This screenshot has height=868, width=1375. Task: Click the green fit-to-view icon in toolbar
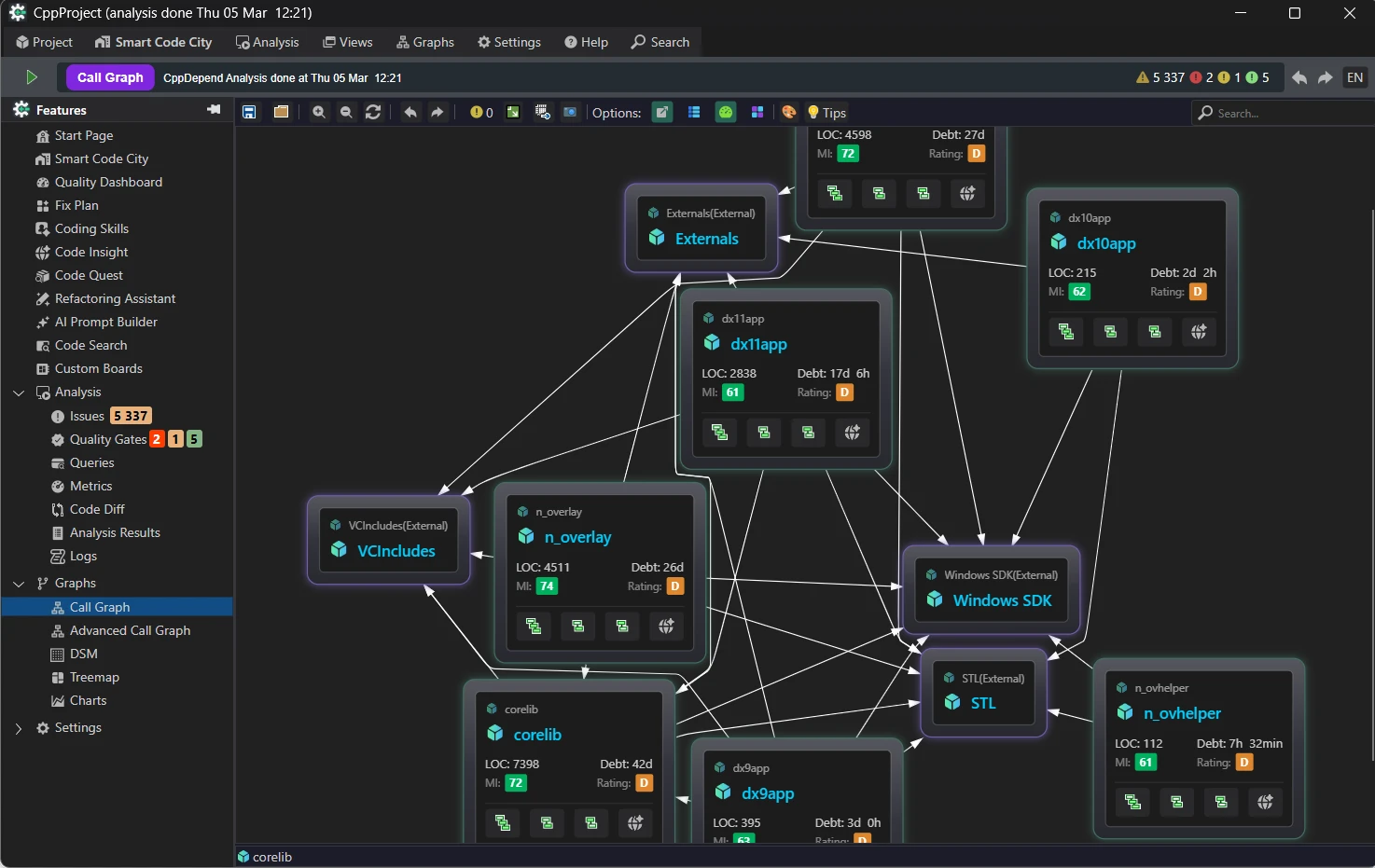(x=513, y=112)
